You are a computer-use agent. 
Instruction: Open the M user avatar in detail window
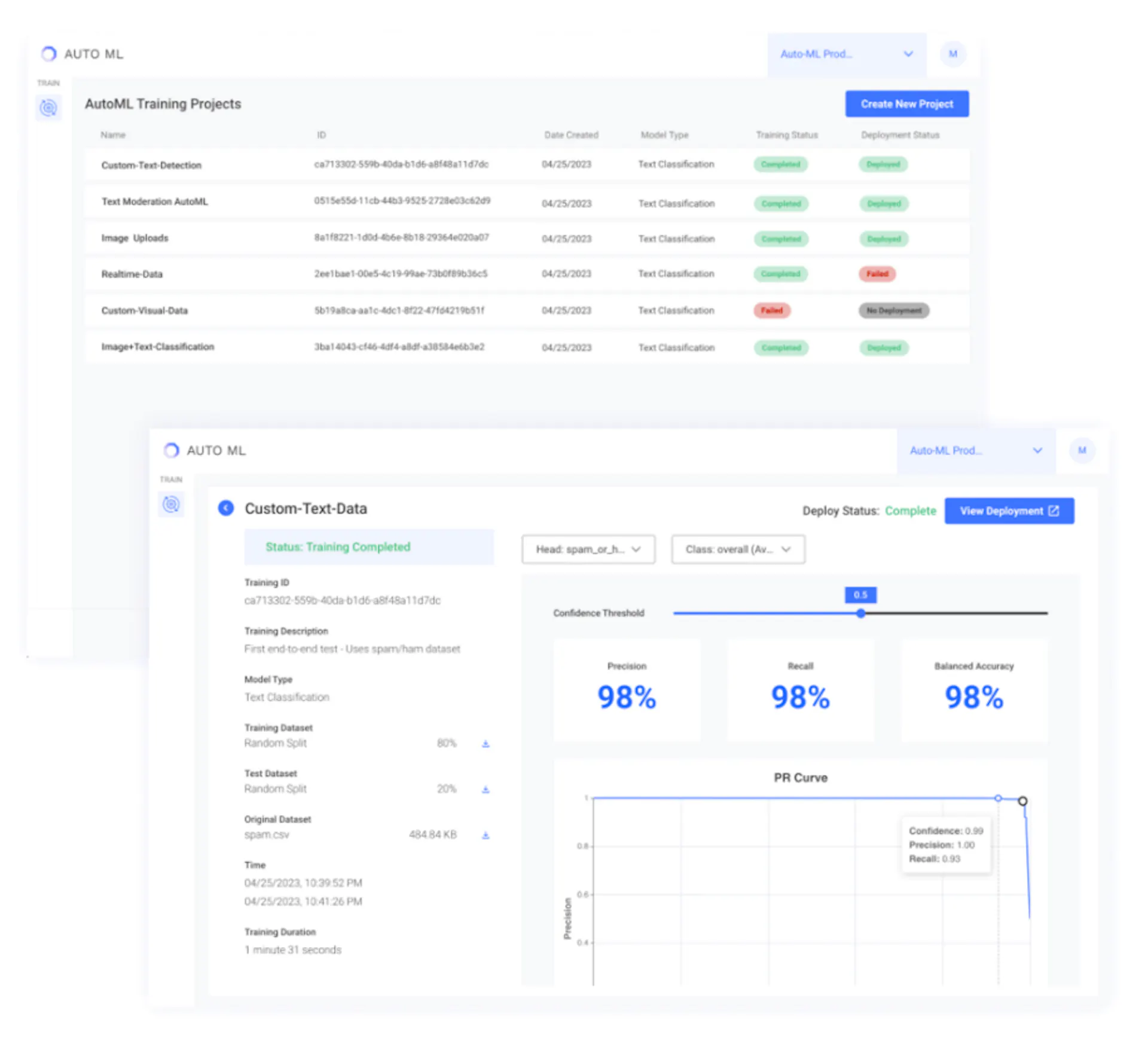click(1082, 450)
